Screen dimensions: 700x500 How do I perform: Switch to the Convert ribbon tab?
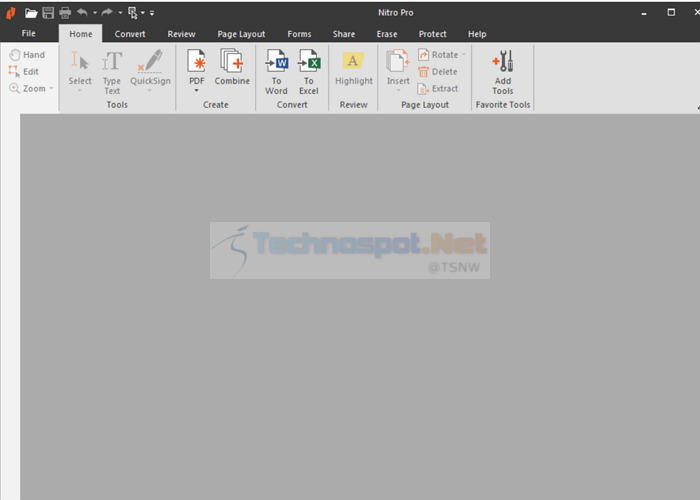(130, 34)
